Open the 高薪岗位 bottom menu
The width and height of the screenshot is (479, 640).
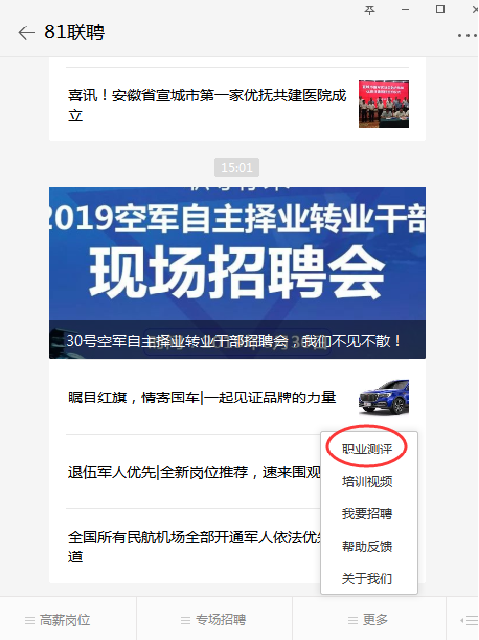click(x=58, y=620)
